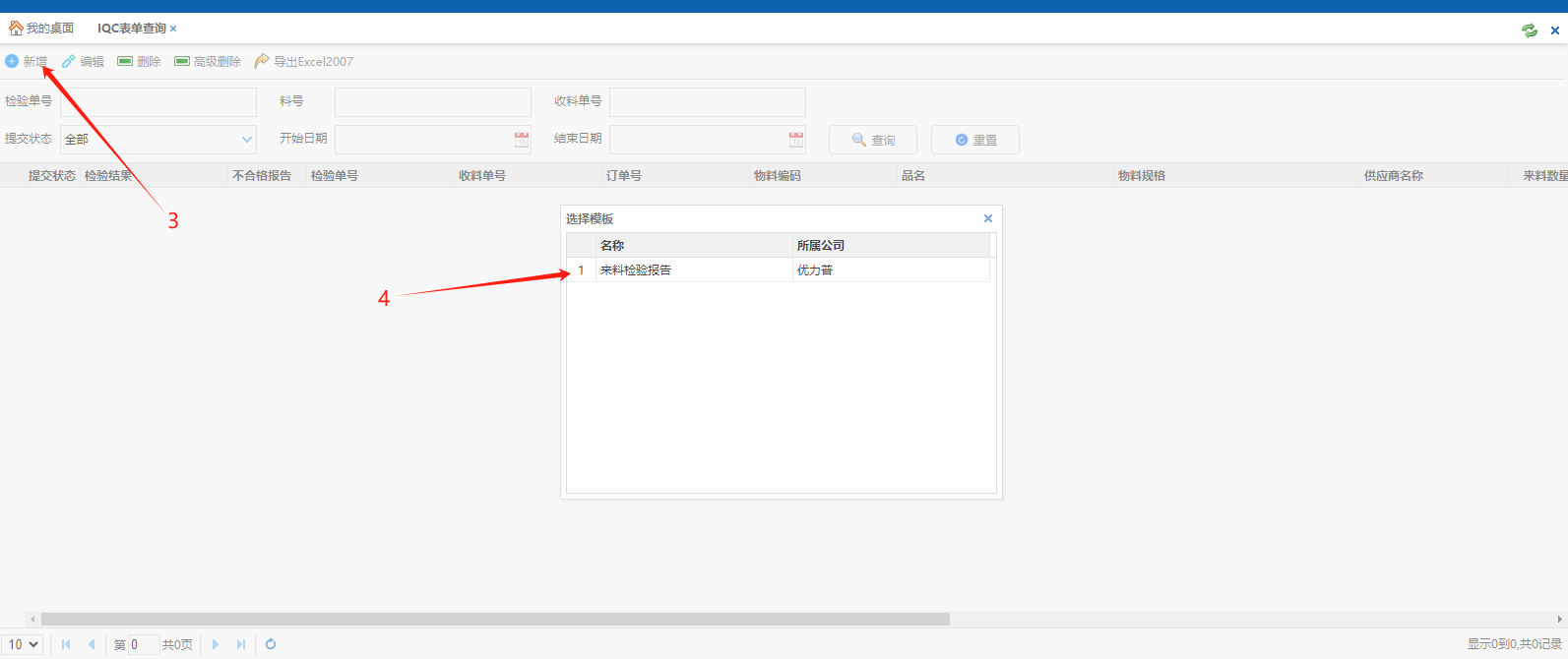
Task: Click the 编辑 (edit) pencil icon
Action: [69, 61]
